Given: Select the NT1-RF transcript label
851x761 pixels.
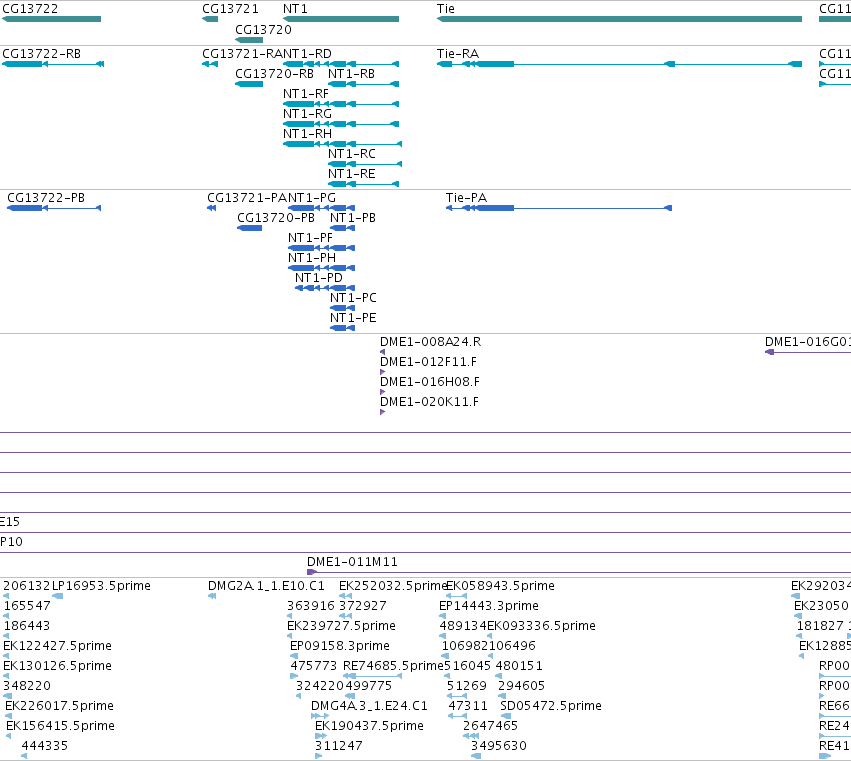Looking at the screenshot, I should (x=306, y=94).
